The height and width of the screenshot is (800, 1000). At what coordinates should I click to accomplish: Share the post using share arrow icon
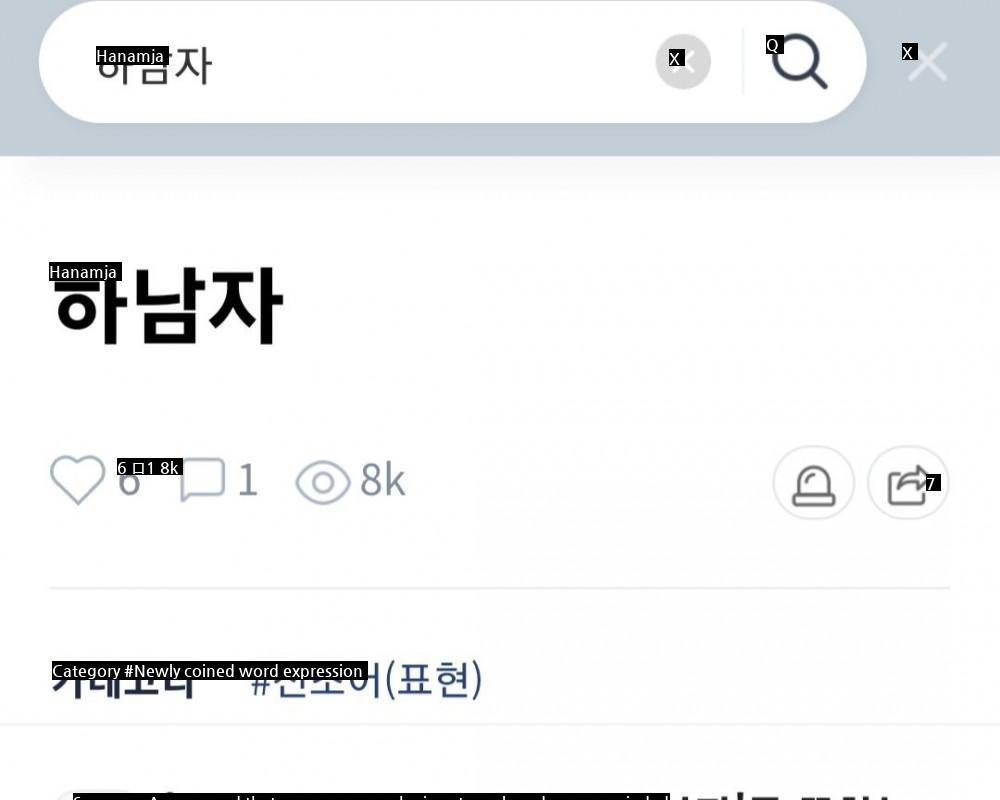coord(908,483)
